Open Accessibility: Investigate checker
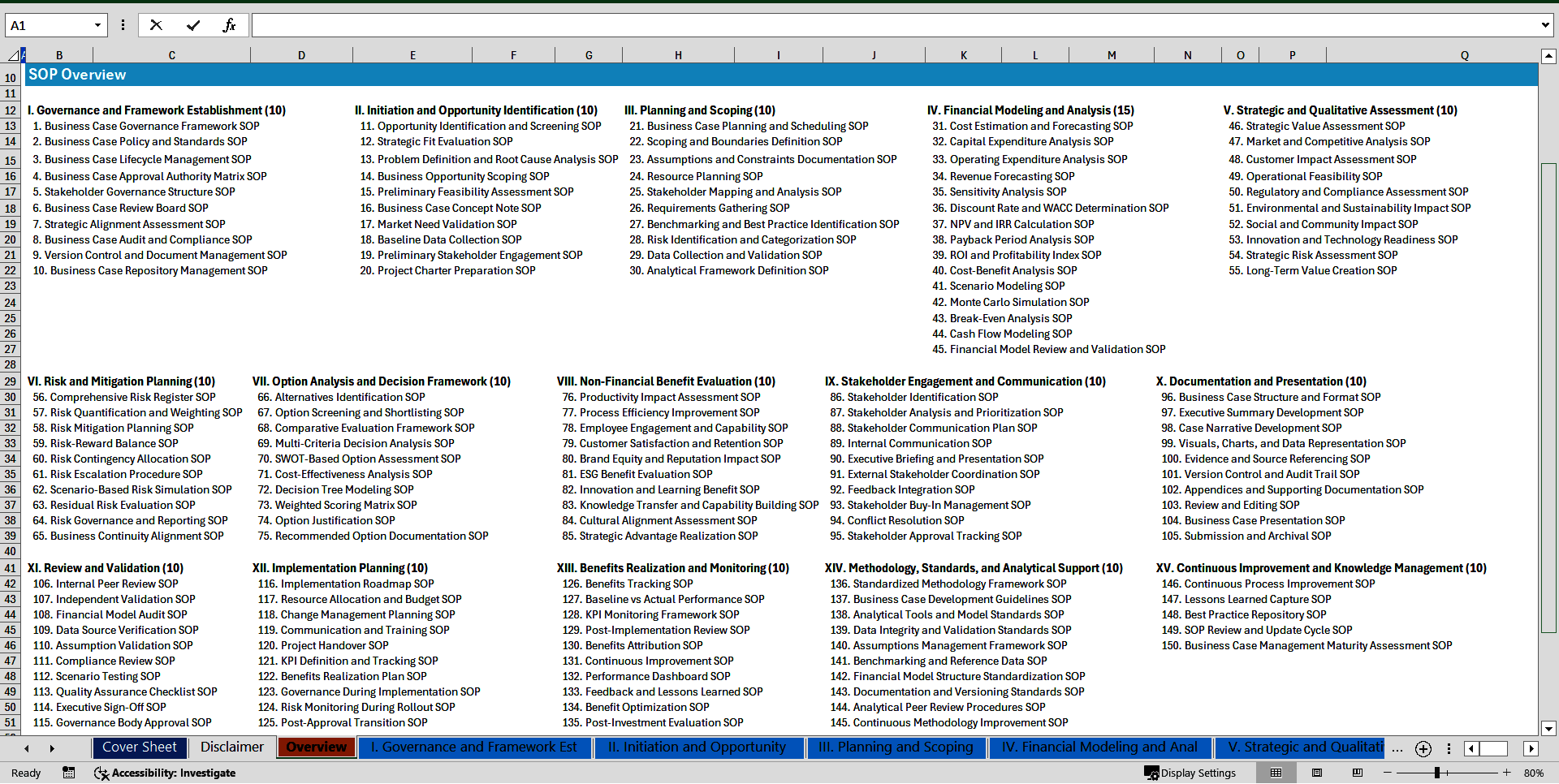Viewport: 1559px width, 784px height. [166, 773]
